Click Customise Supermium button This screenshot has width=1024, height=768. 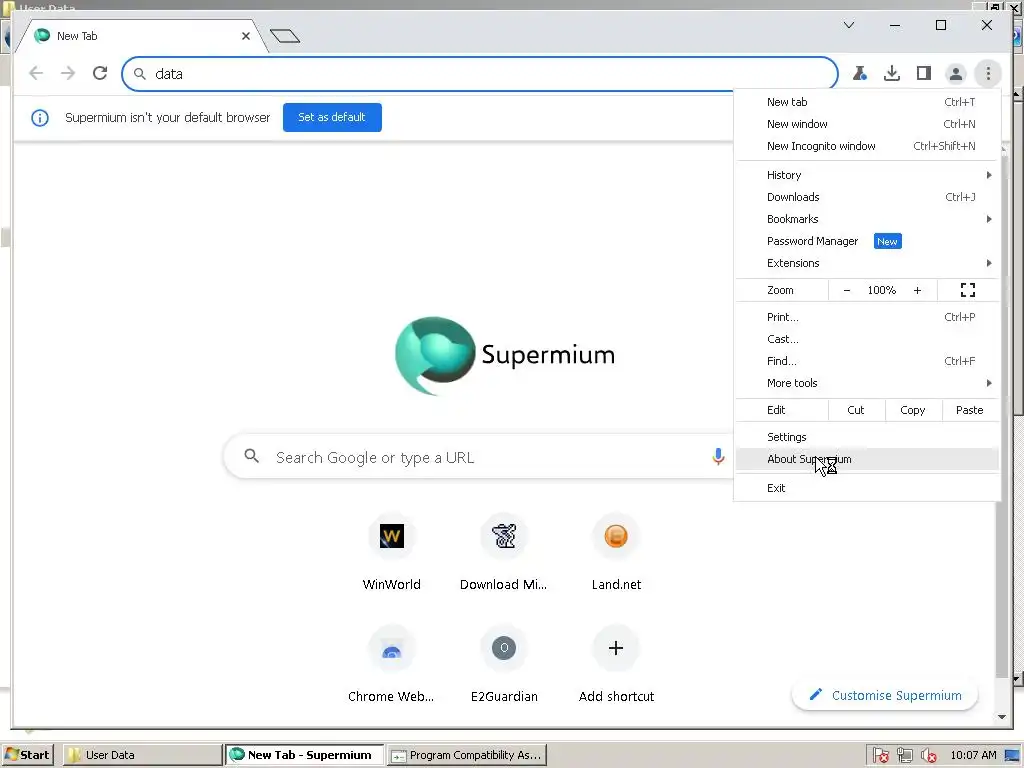885,696
